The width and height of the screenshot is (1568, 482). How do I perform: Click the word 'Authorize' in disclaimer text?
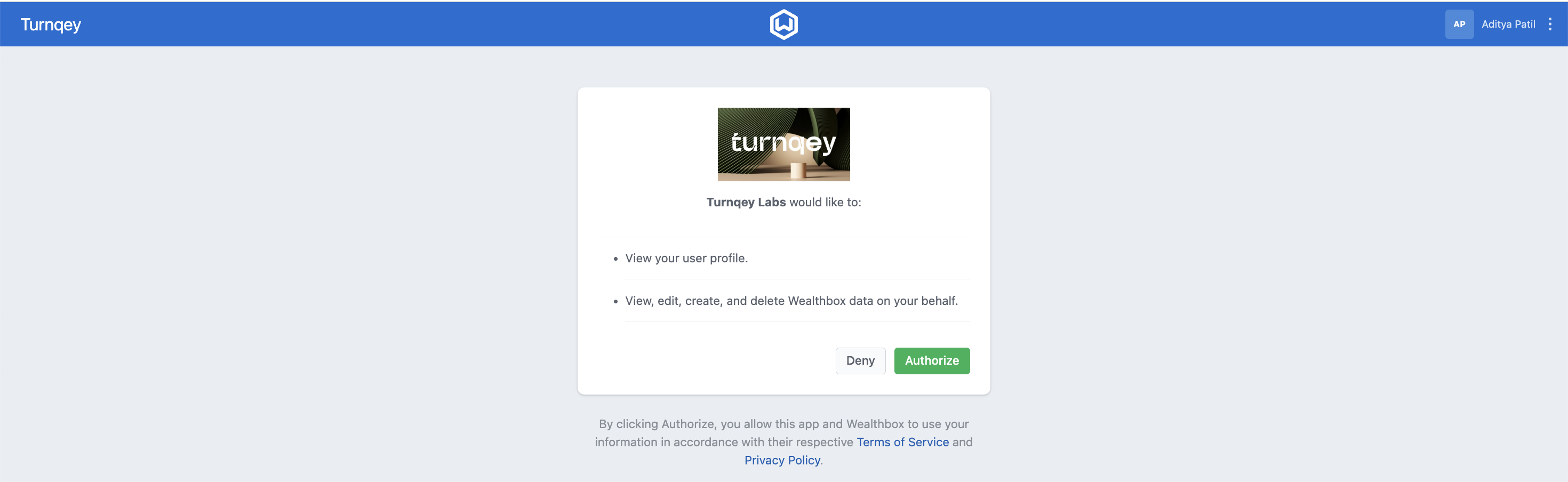(687, 424)
